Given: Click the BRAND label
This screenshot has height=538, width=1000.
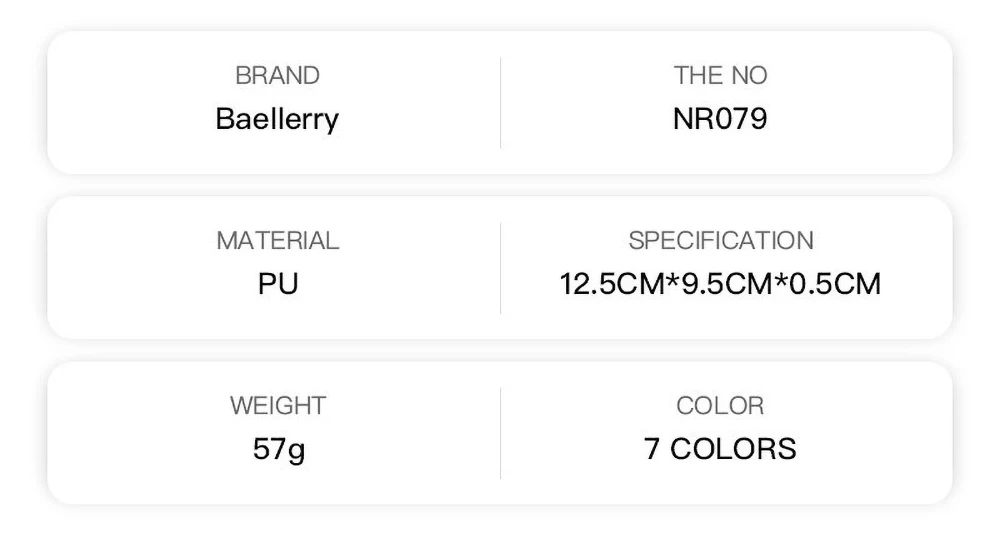Looking at the screenshot, I should (277, 75).
